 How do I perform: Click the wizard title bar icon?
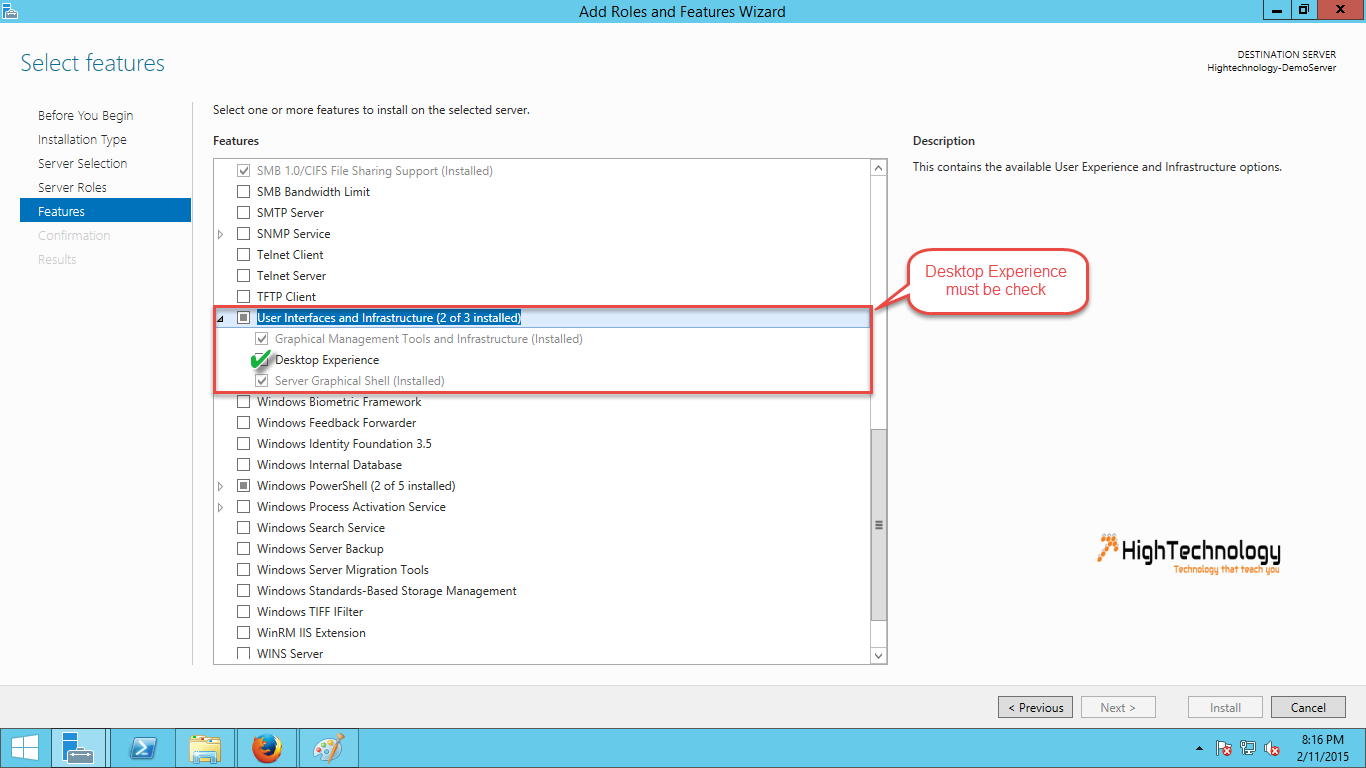9,10
